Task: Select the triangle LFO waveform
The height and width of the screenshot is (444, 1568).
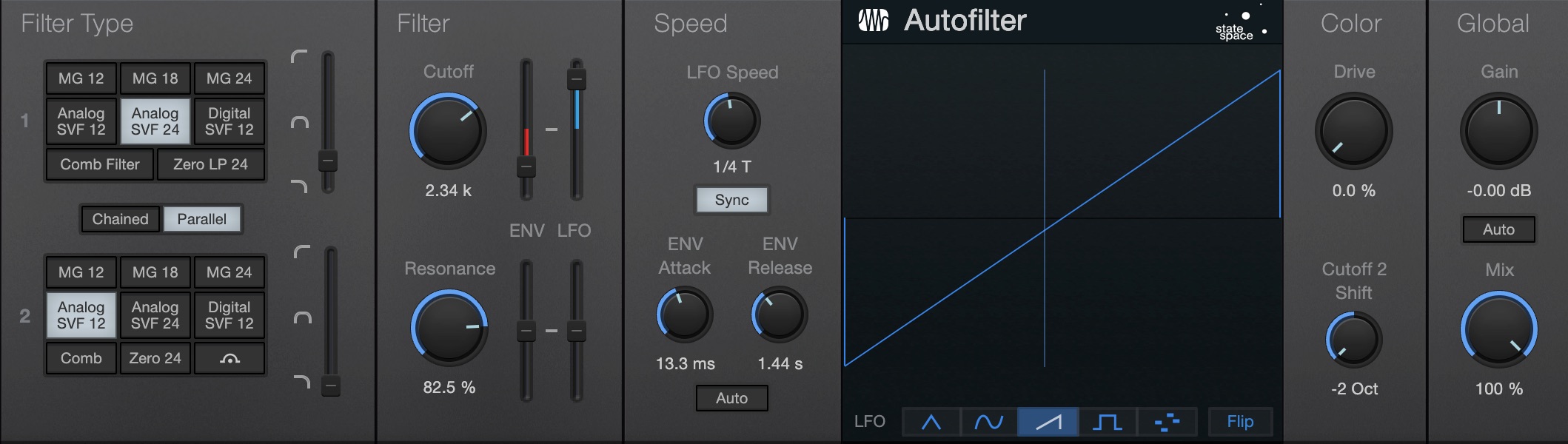Action: (931, 422)
